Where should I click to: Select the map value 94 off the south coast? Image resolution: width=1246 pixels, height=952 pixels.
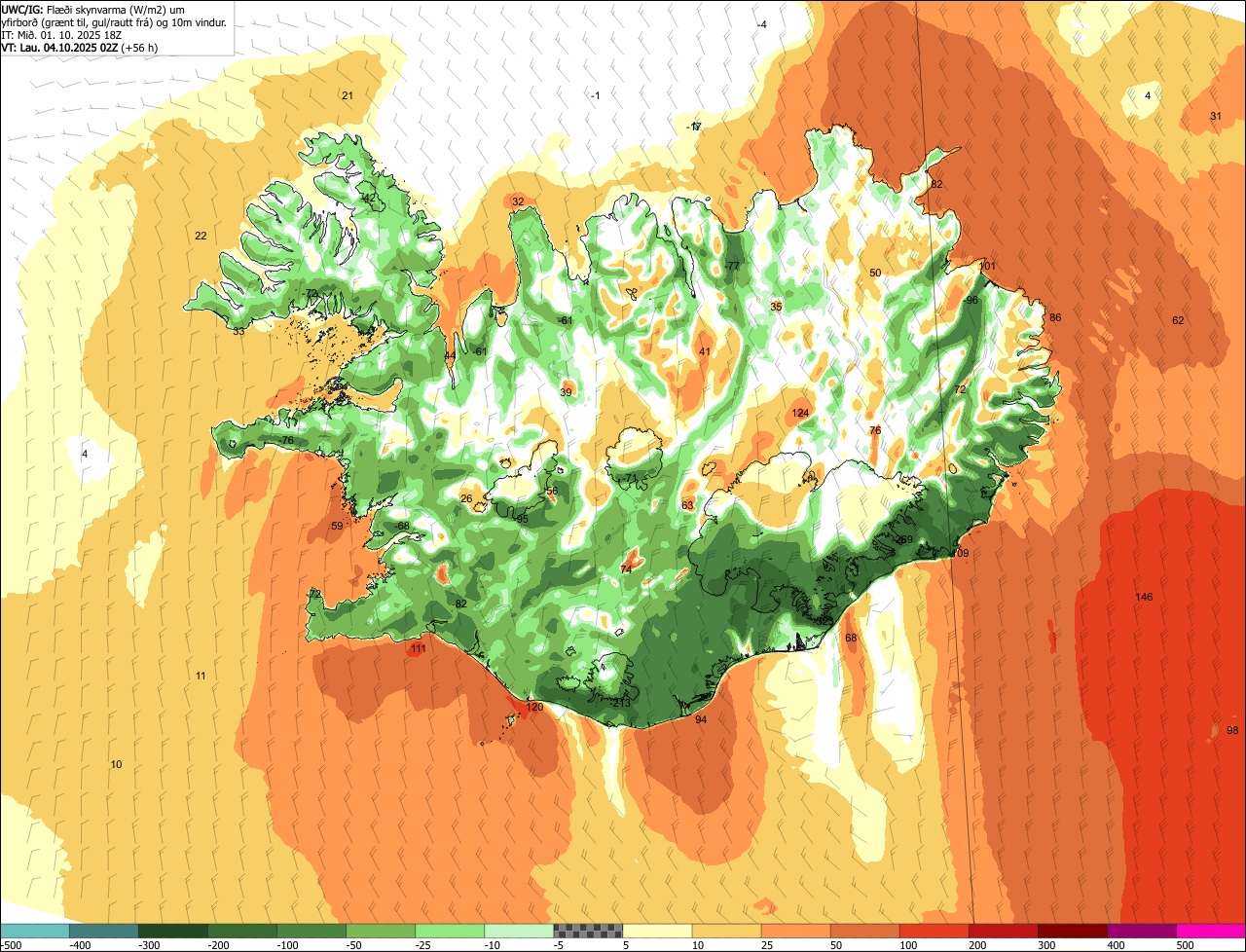[x=701, y=719]
